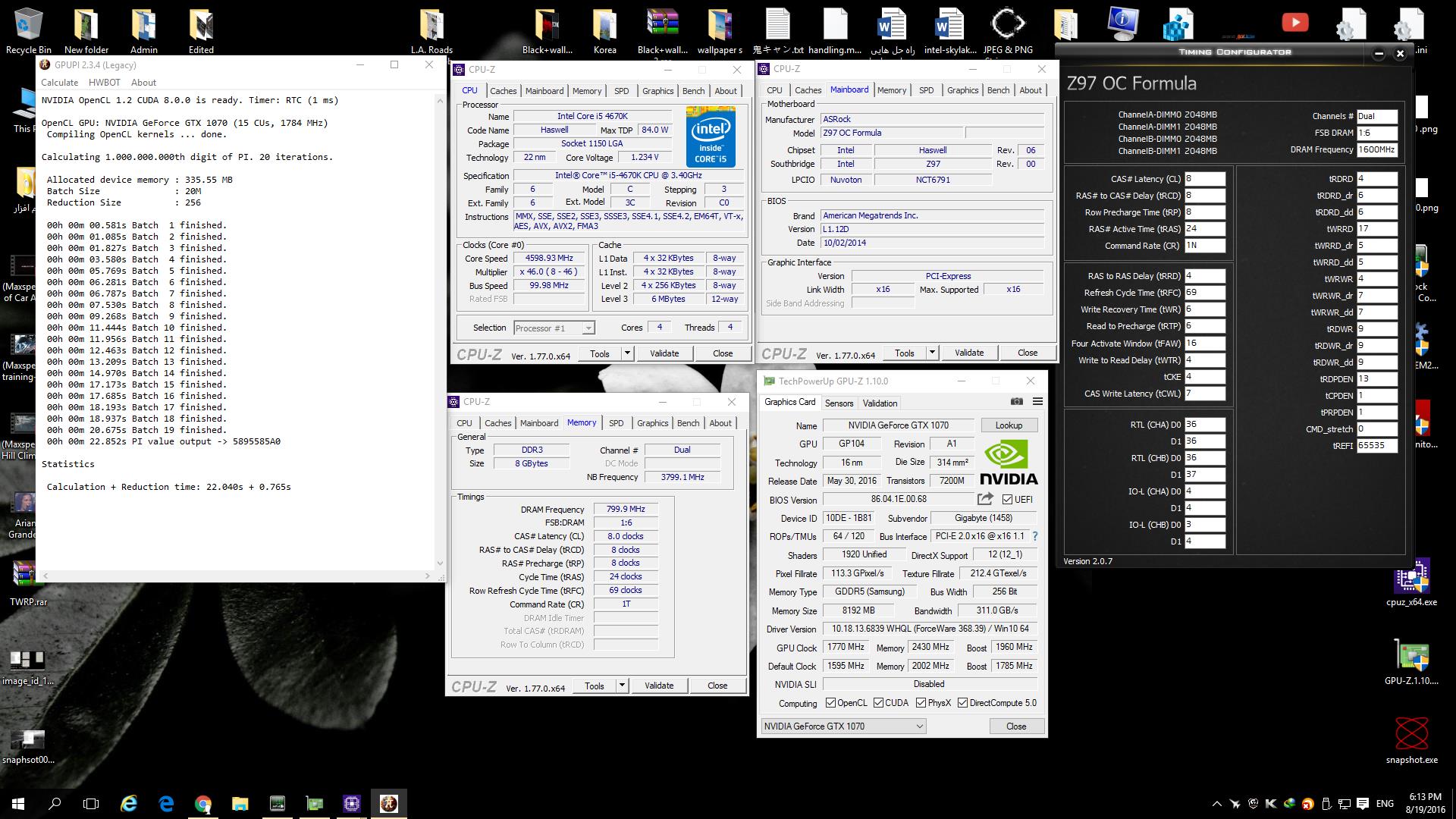Select the snapshot.exe desktop icon
The height and width of the screenshot is (819, 1456).
click(1411, 742)
